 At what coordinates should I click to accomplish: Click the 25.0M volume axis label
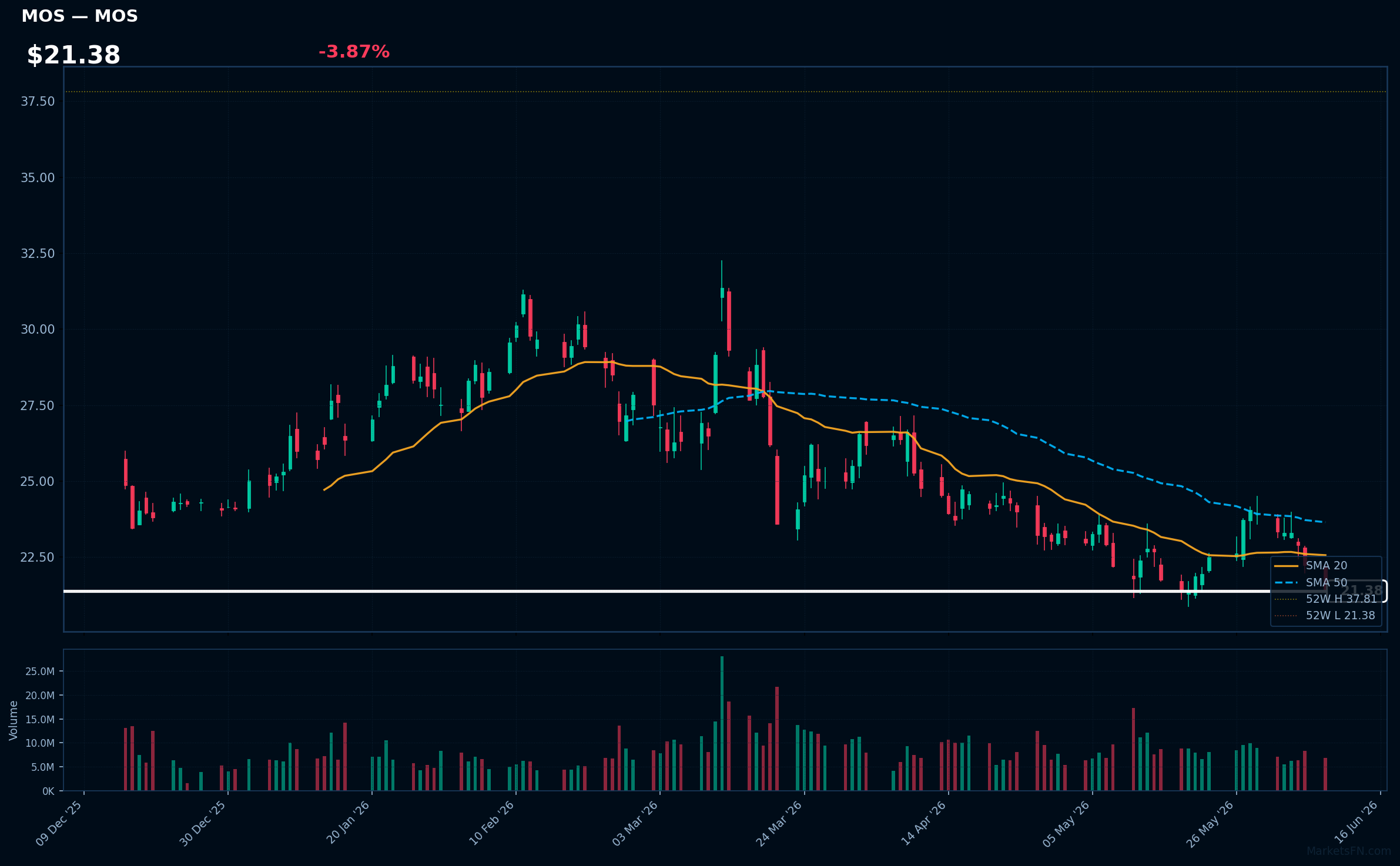(40, 671)
